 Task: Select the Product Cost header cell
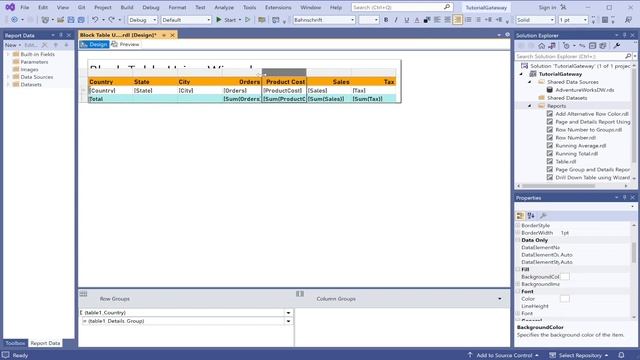pos(284,82)
